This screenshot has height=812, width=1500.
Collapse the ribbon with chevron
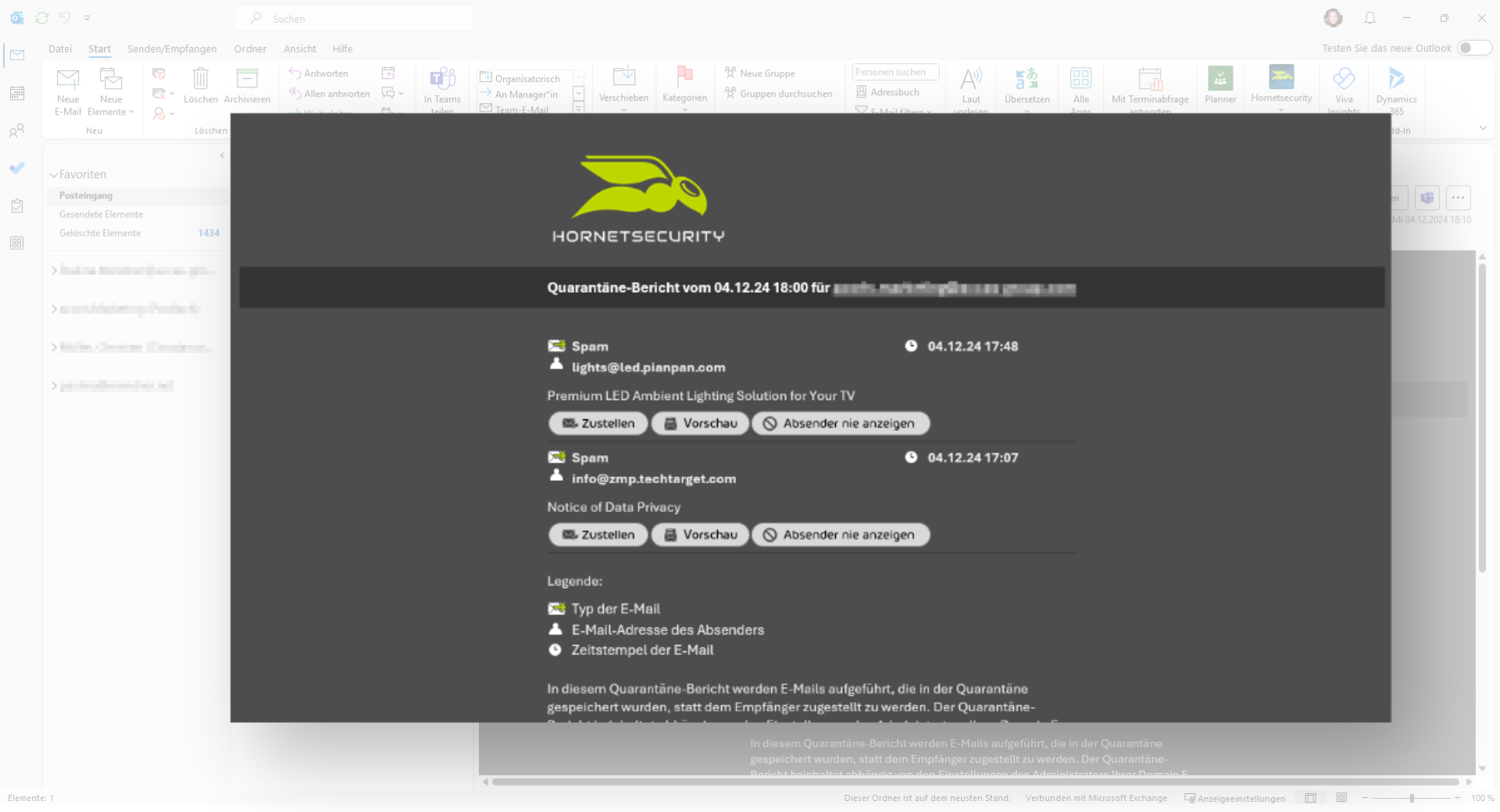pyautogui.click(x=1483, y=128)
